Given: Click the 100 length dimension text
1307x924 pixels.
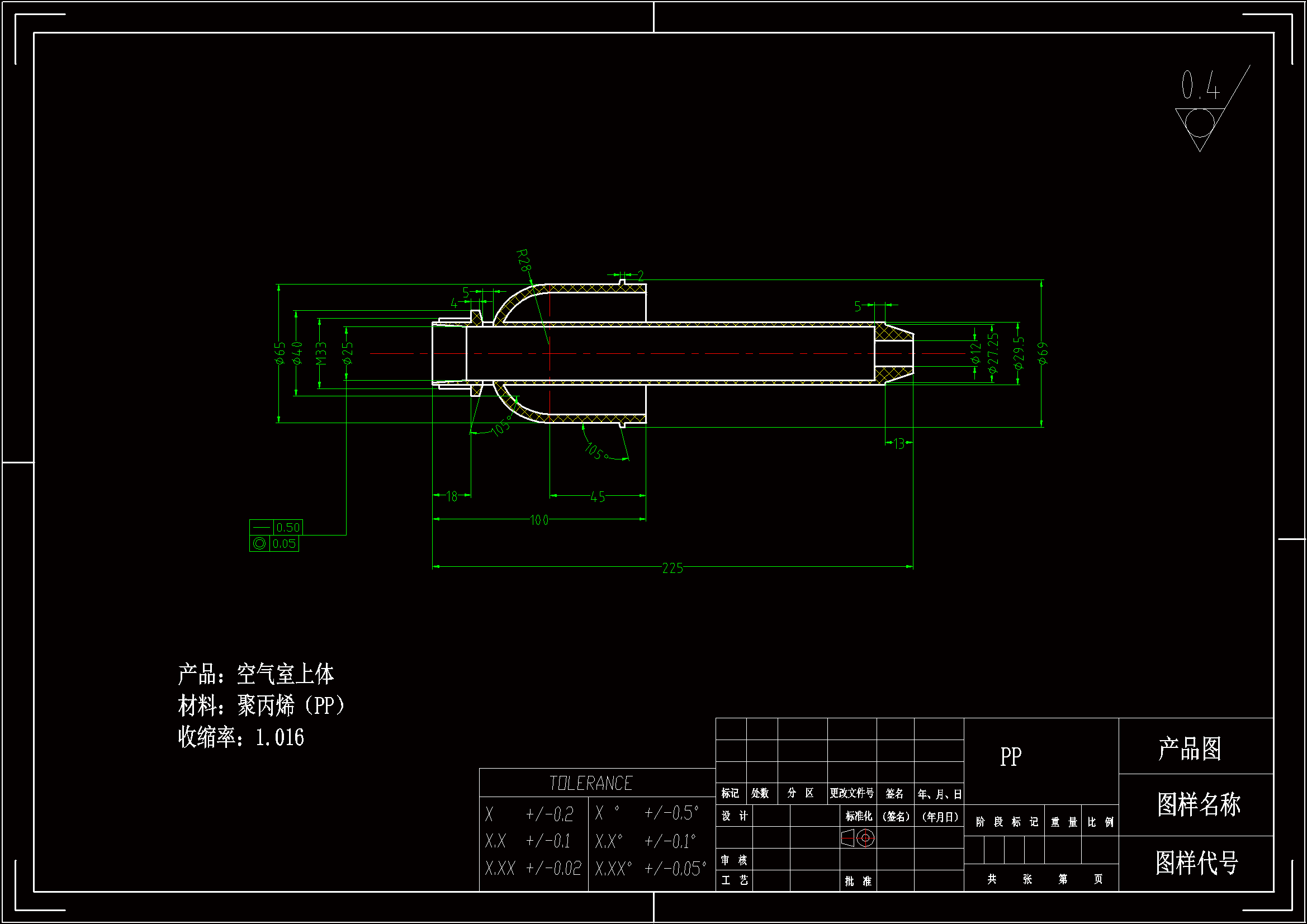Looking at the screenshot, I should (x=539, y=520).
